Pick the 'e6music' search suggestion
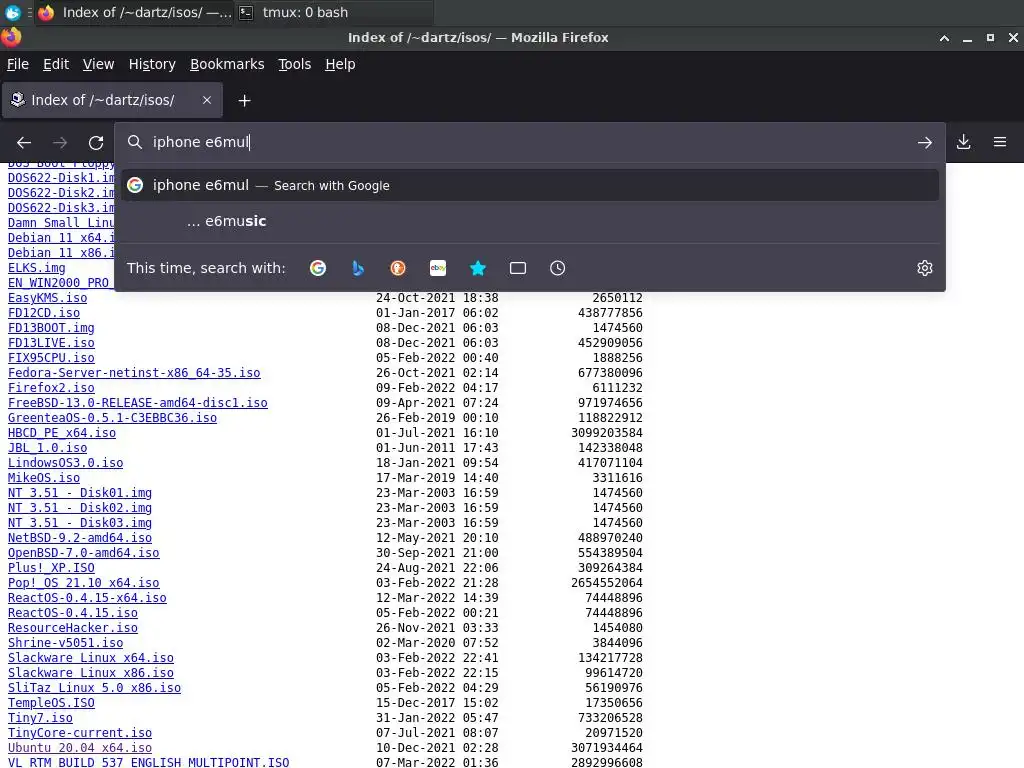The height and width of the screenshot is (768, 1024). tap(530, 221)
